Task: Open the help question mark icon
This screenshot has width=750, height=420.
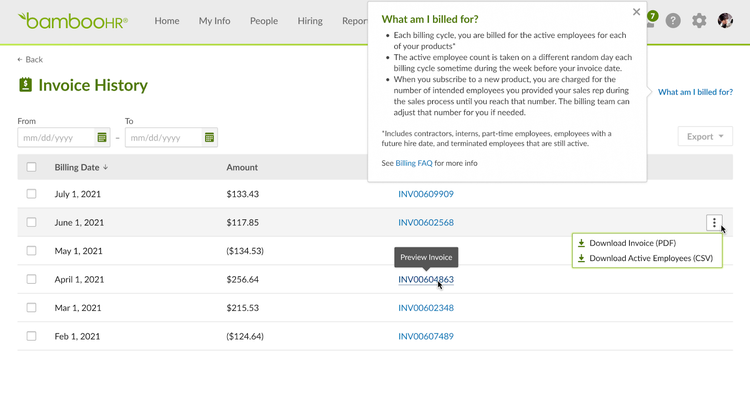Action: coord(673,21)
